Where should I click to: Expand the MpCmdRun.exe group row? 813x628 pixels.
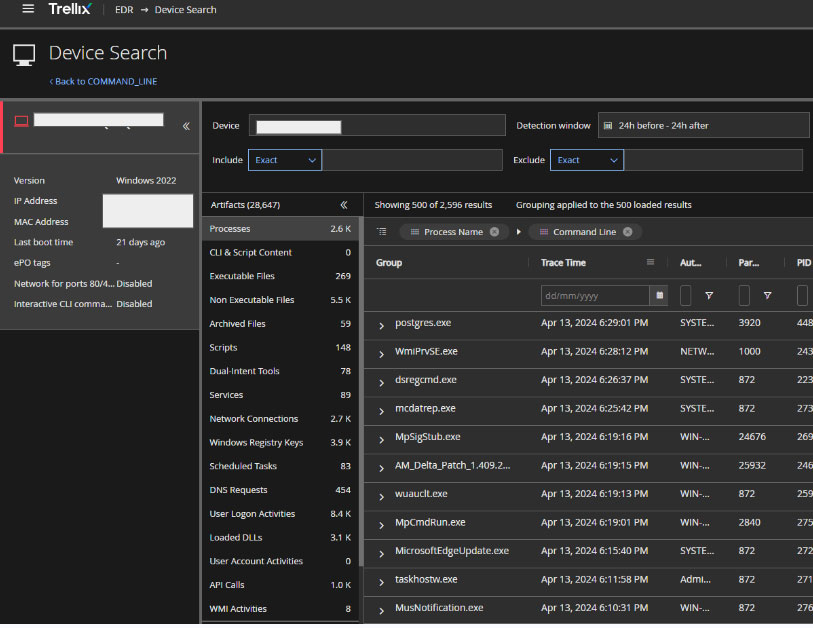381,523
